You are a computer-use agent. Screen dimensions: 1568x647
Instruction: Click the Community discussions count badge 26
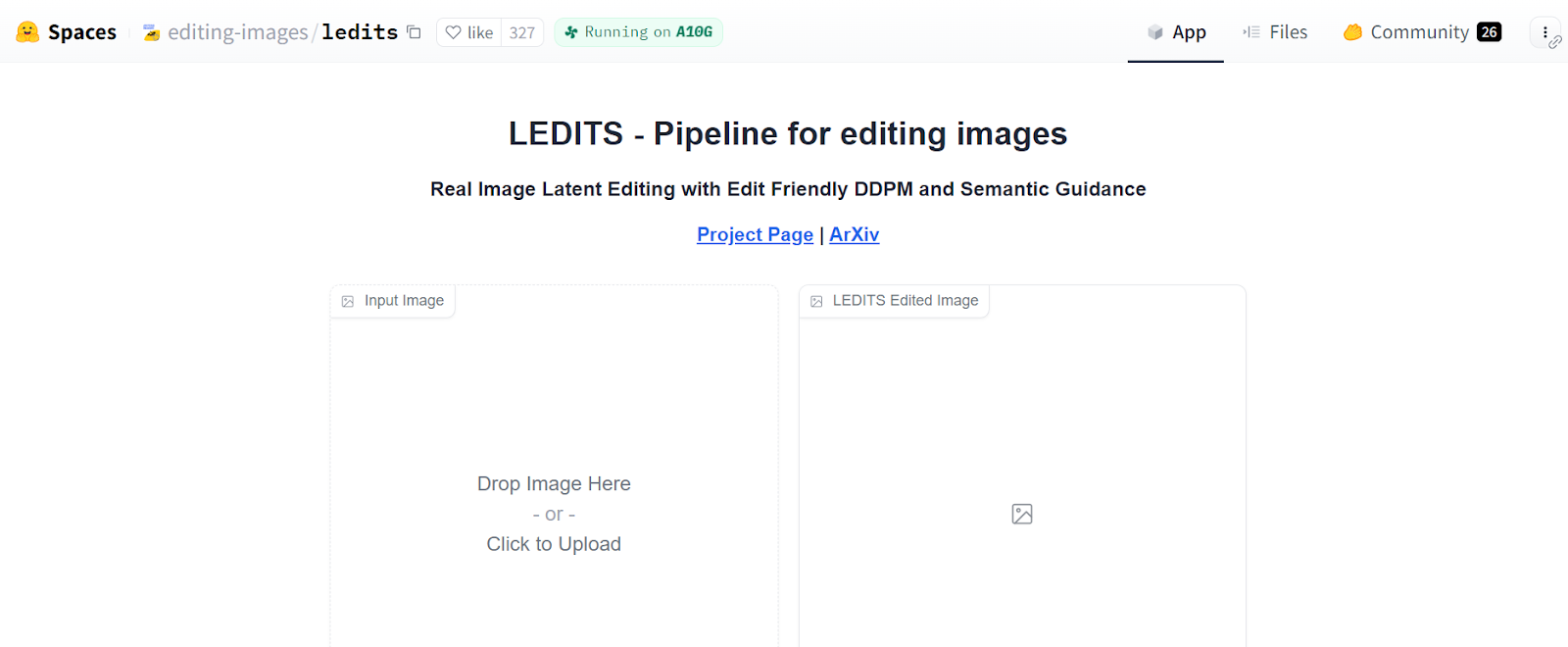pyautogui.click(x=1489, y=32)
